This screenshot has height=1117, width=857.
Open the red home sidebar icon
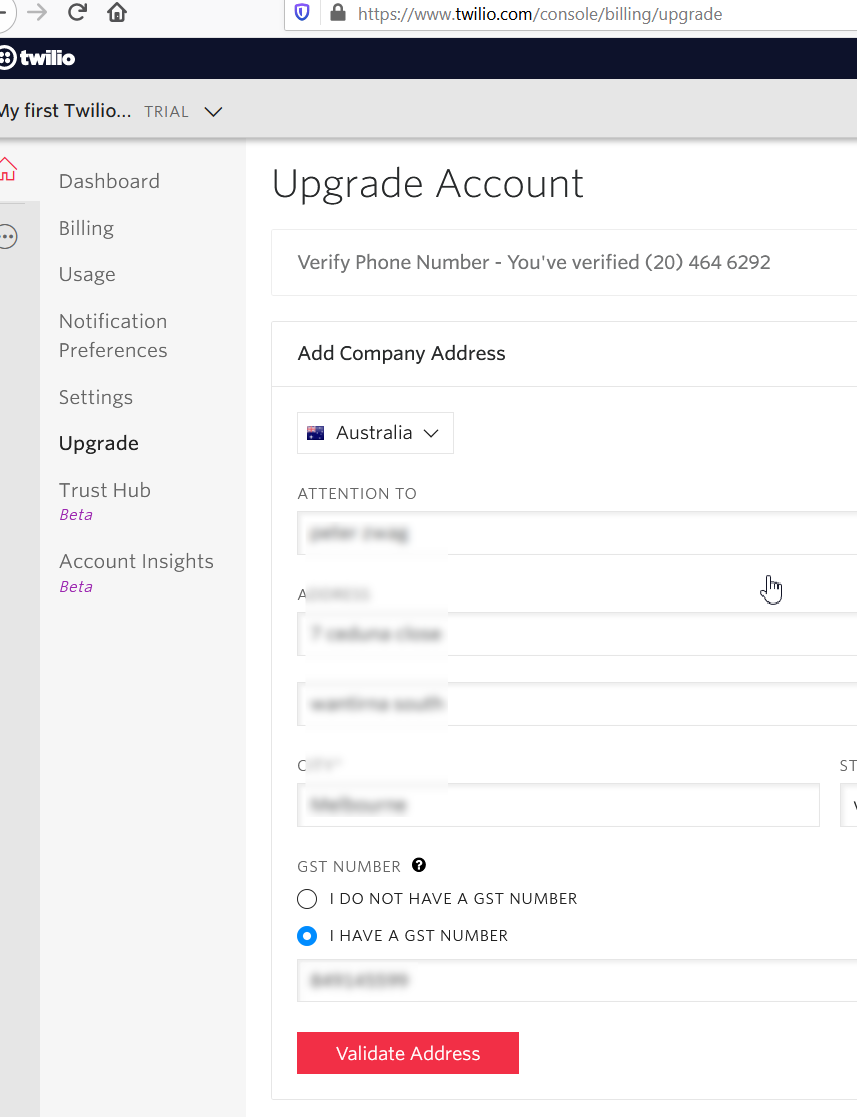(x=8, y=169)
